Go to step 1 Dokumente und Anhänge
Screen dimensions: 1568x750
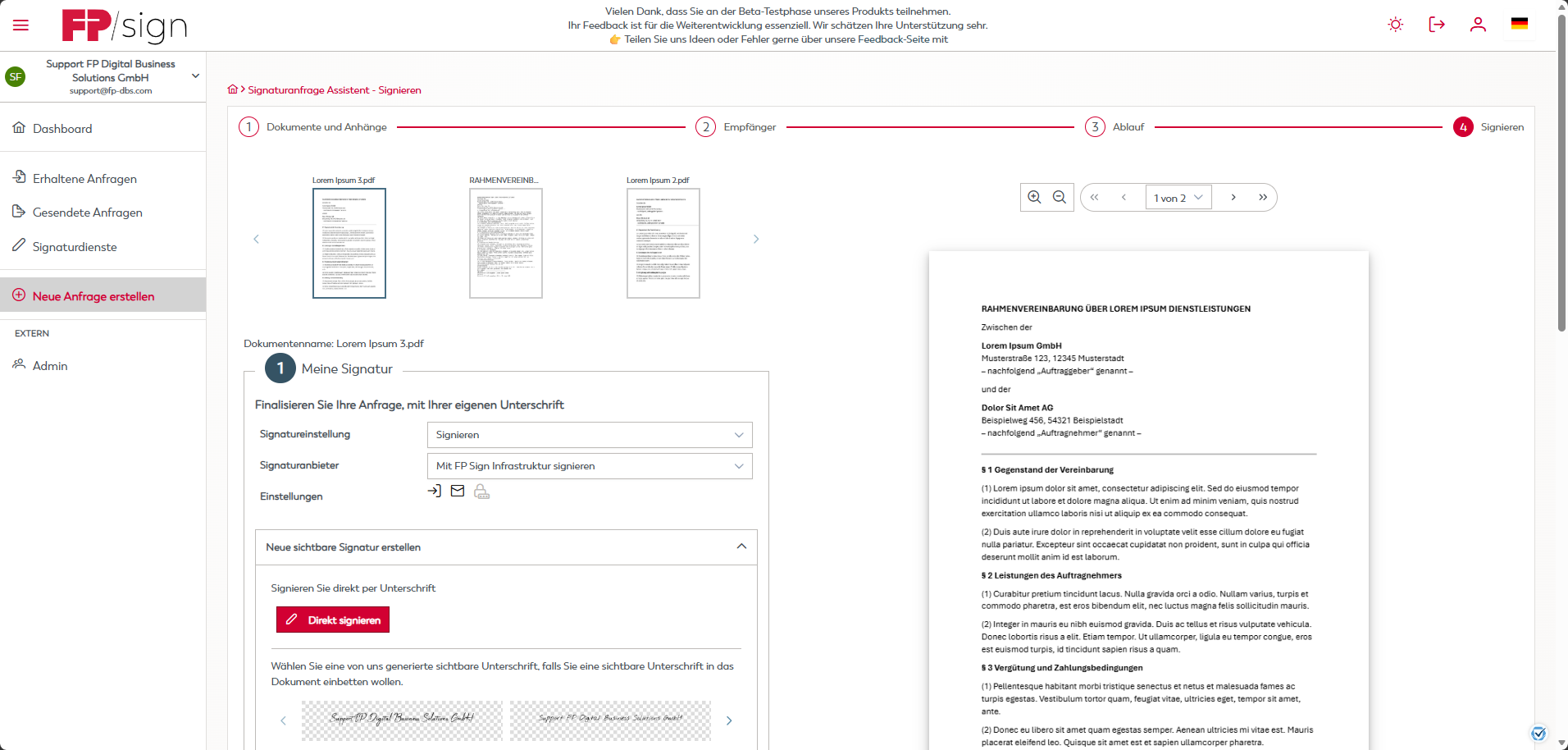click(312, 127)
